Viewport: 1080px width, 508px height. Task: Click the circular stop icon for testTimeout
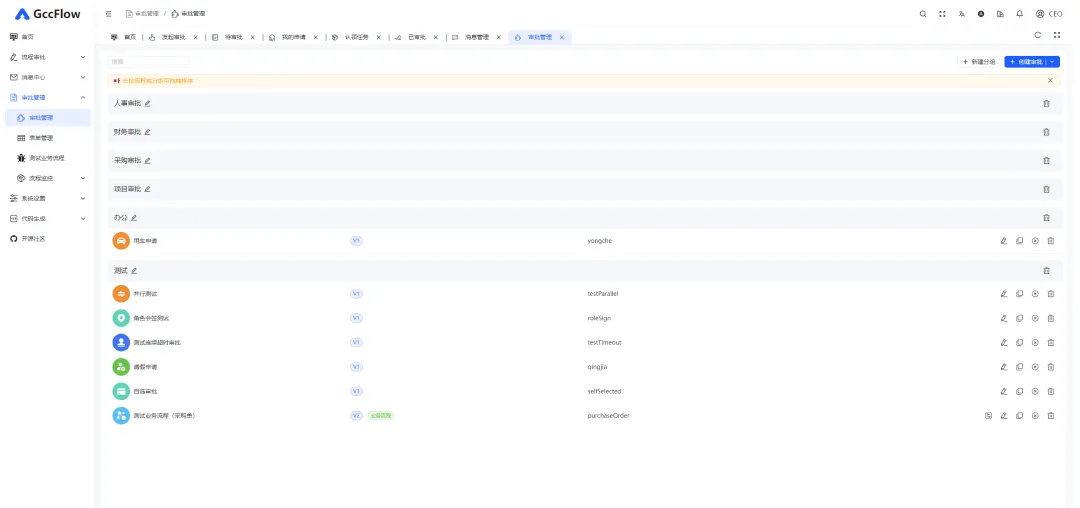(1035, 342)
